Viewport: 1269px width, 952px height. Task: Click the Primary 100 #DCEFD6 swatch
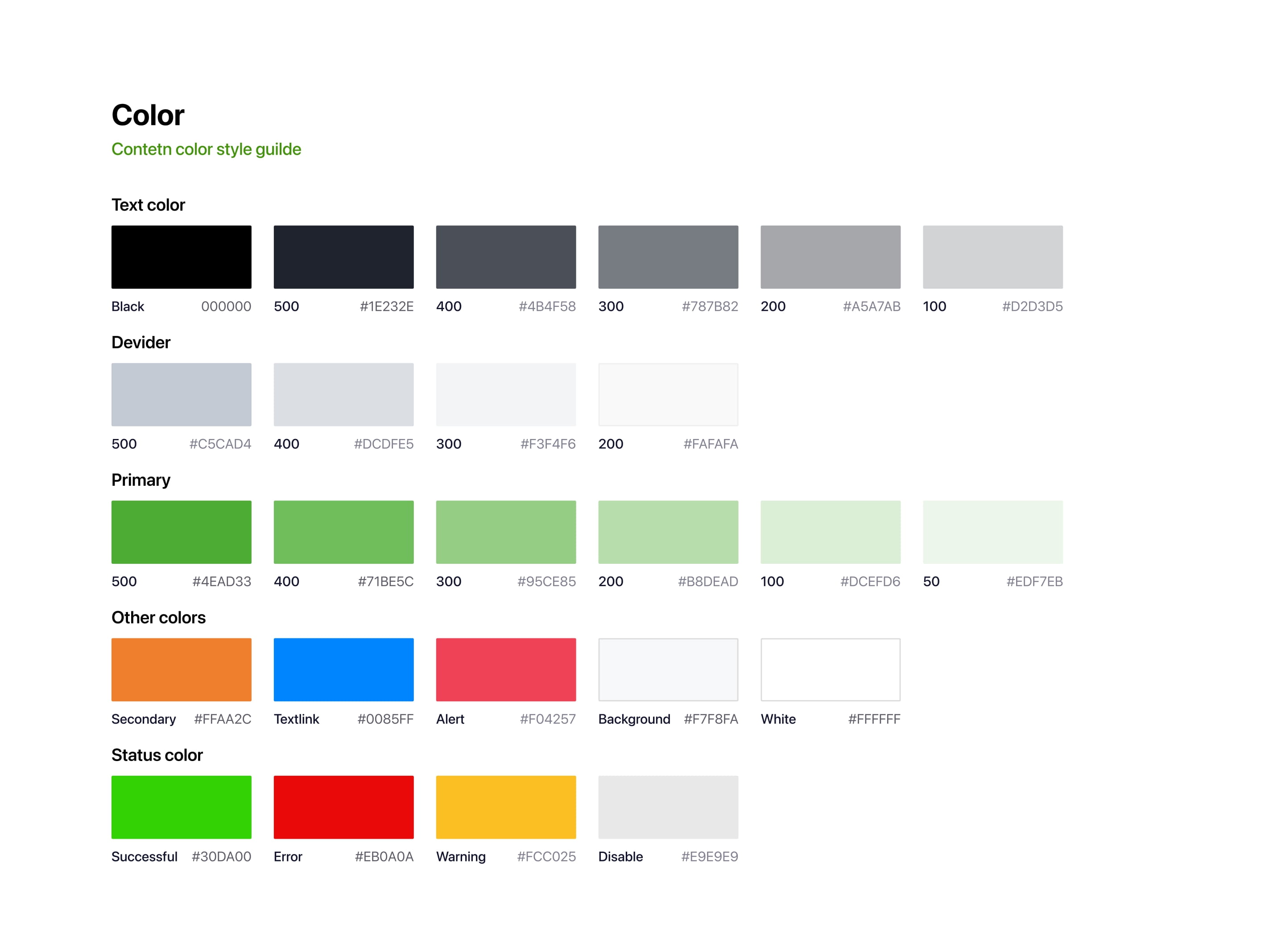click(x=831, y=532)
